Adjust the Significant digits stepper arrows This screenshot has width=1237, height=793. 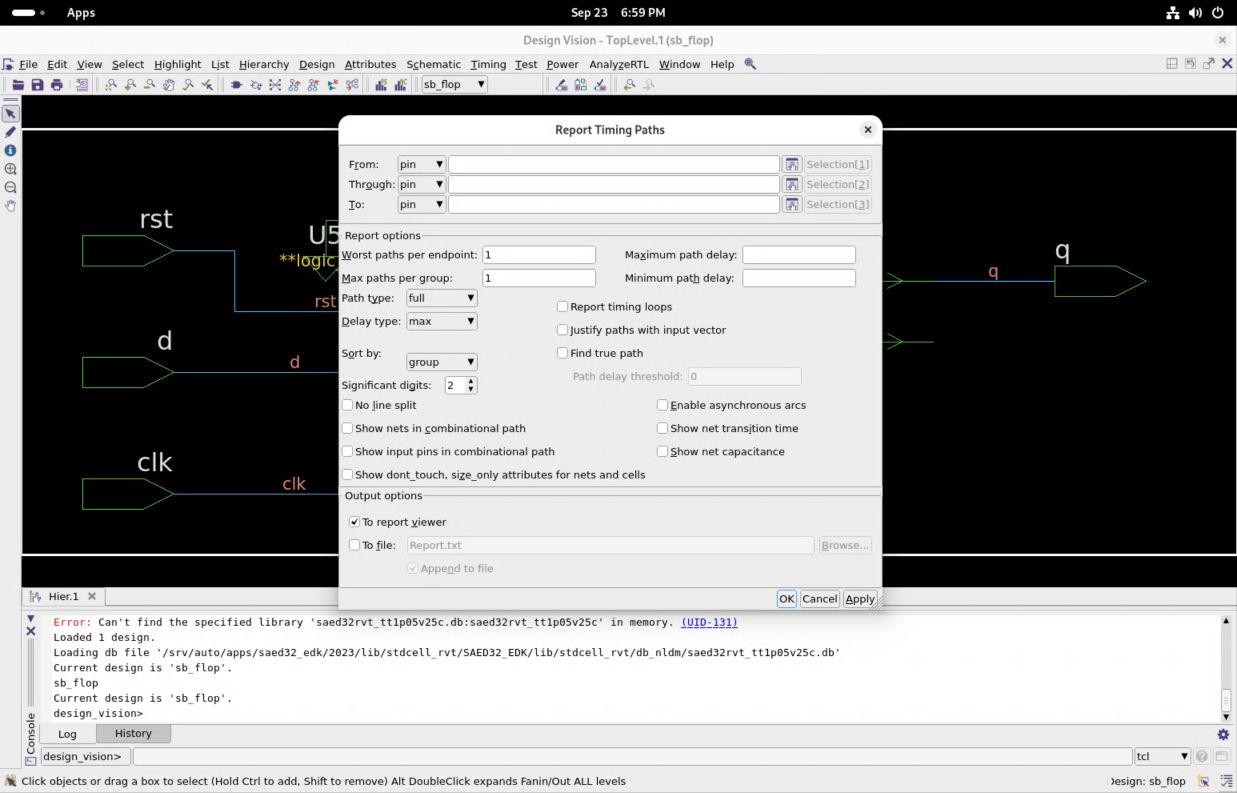[471, 385]
